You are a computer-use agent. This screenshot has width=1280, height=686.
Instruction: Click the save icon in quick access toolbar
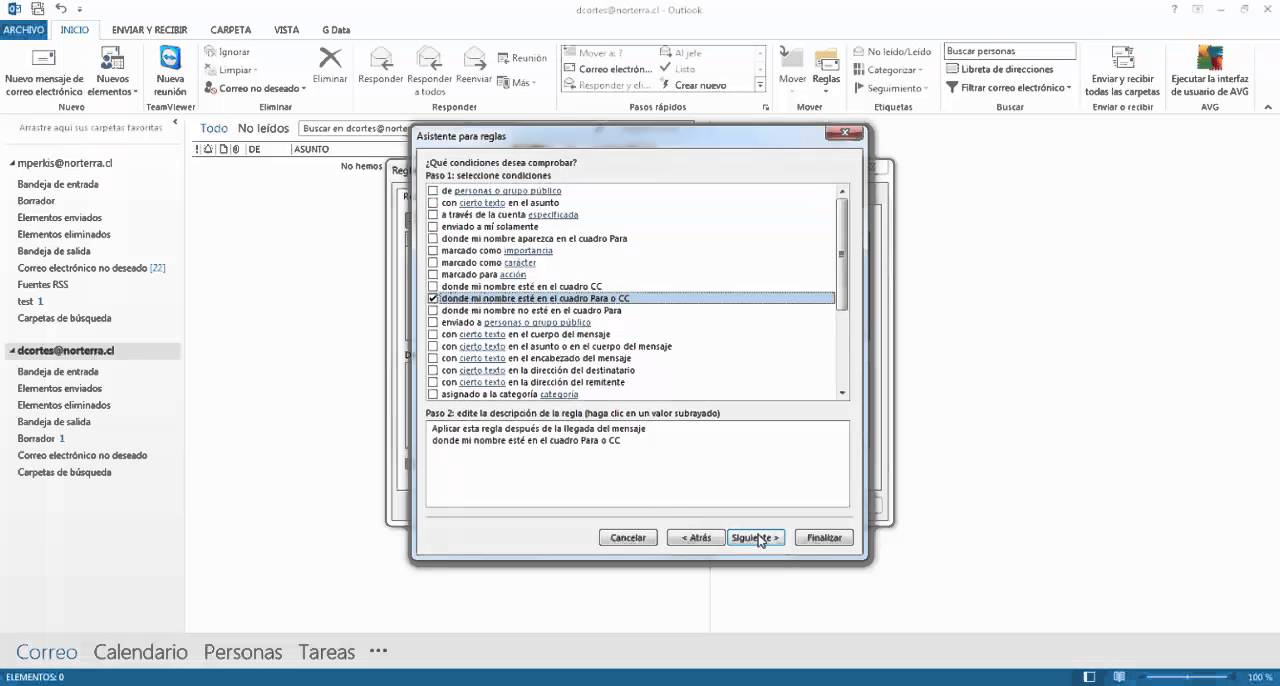(38, 9)
